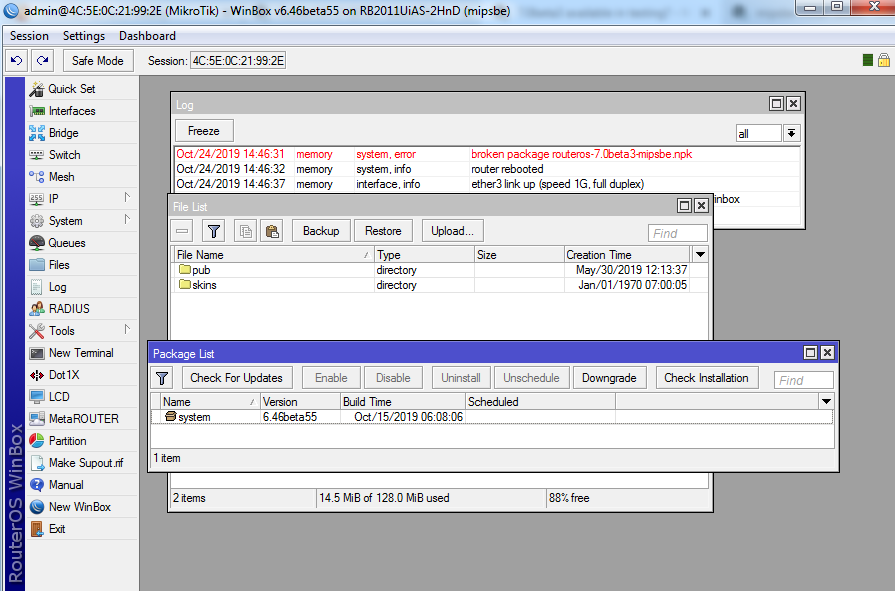Click the Downgrade button in Package List
Viewport: 895px width, 591px height.
pyautogui.click(x=609, y=378)
